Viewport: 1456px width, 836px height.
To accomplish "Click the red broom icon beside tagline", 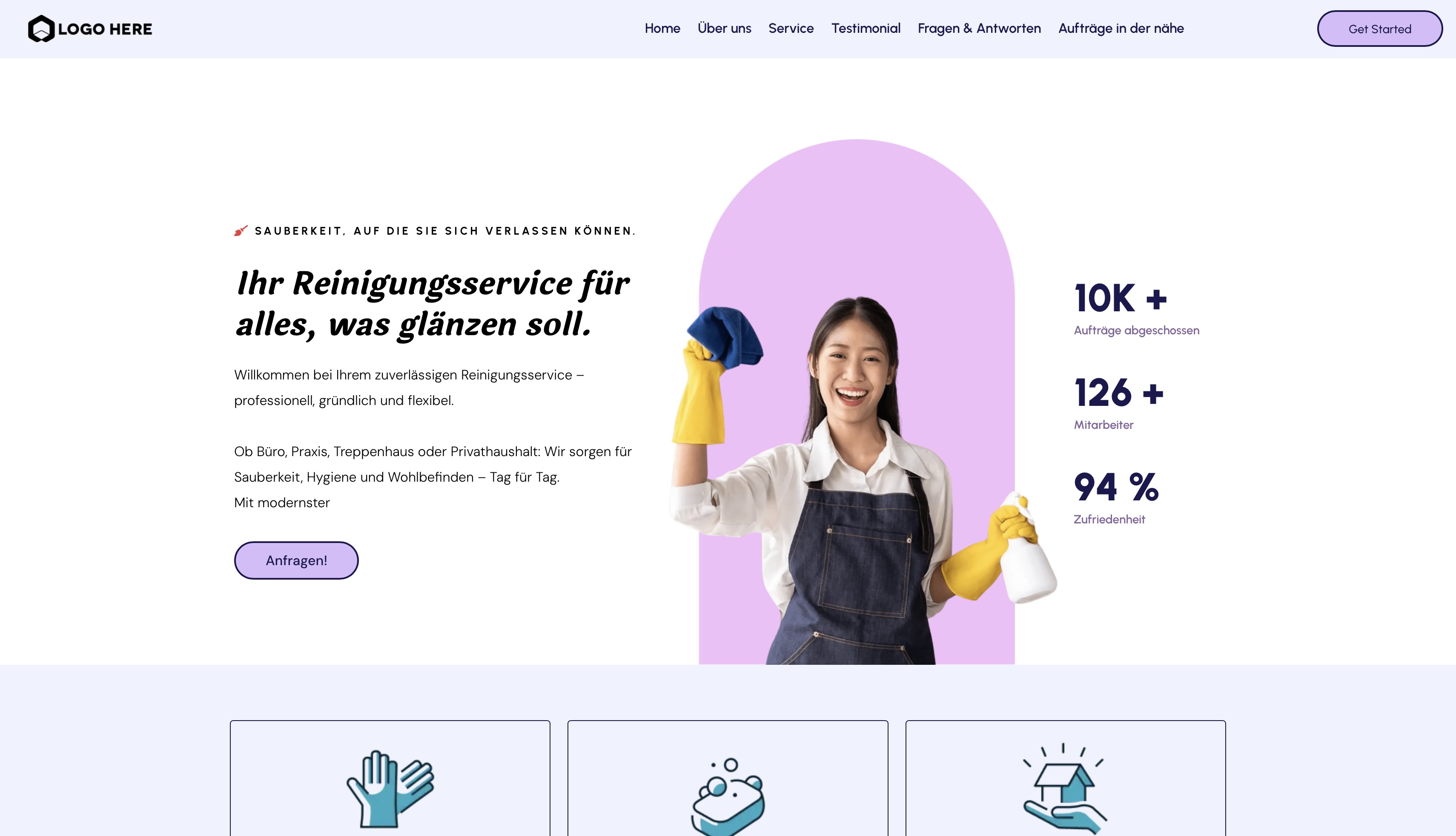I will pos(241,231).
